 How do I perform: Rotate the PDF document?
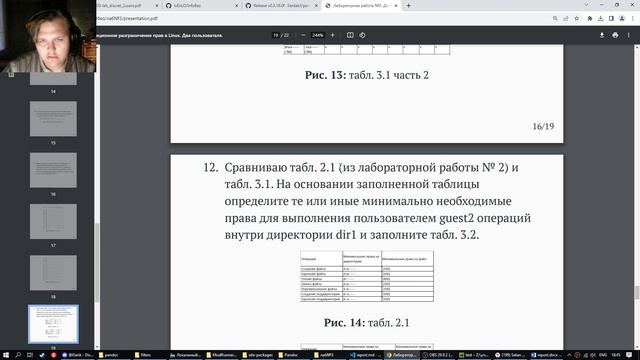pos(362,35)
